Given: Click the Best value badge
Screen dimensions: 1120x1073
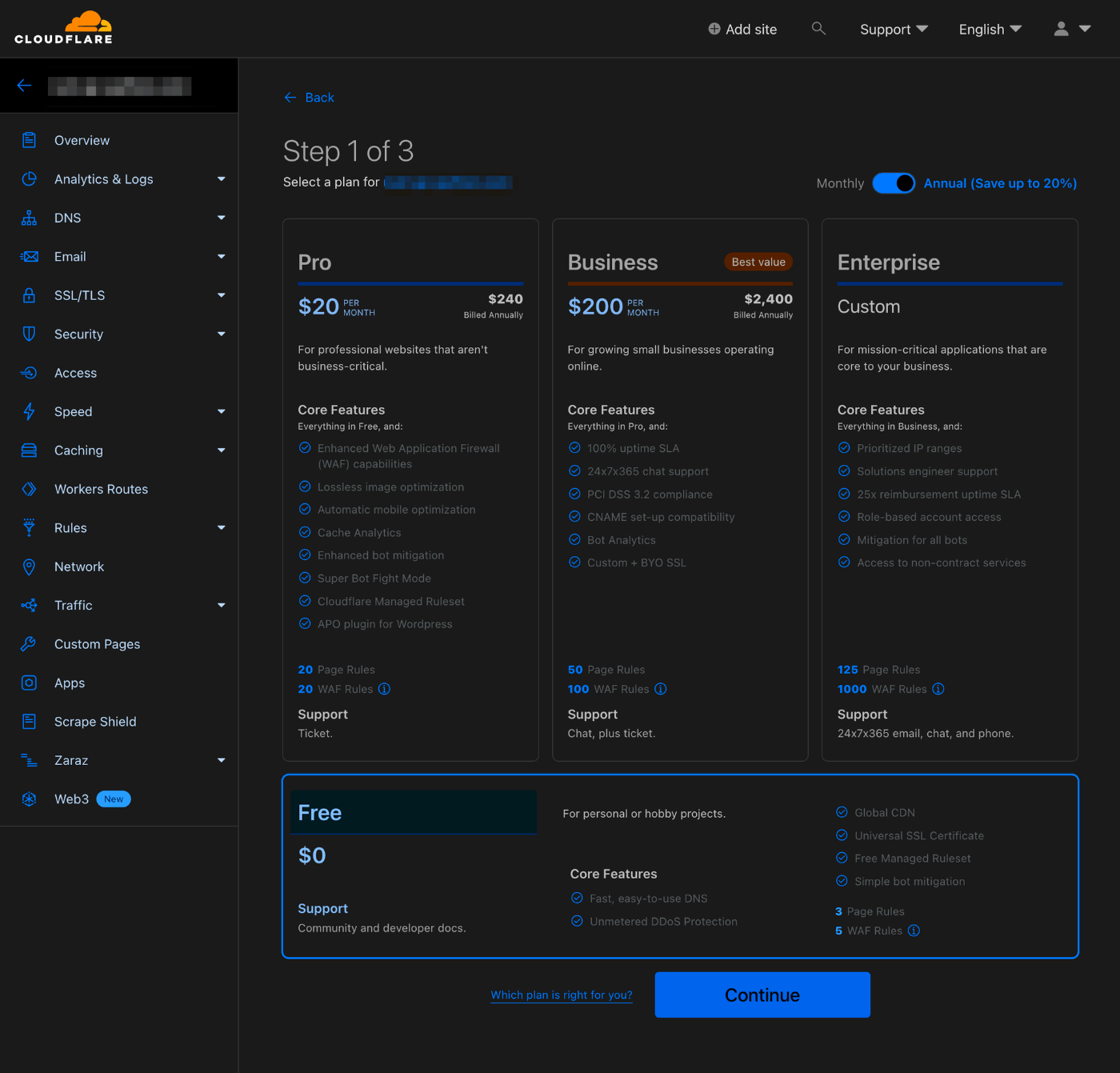Looking at the screenshot, I should 758,262.
